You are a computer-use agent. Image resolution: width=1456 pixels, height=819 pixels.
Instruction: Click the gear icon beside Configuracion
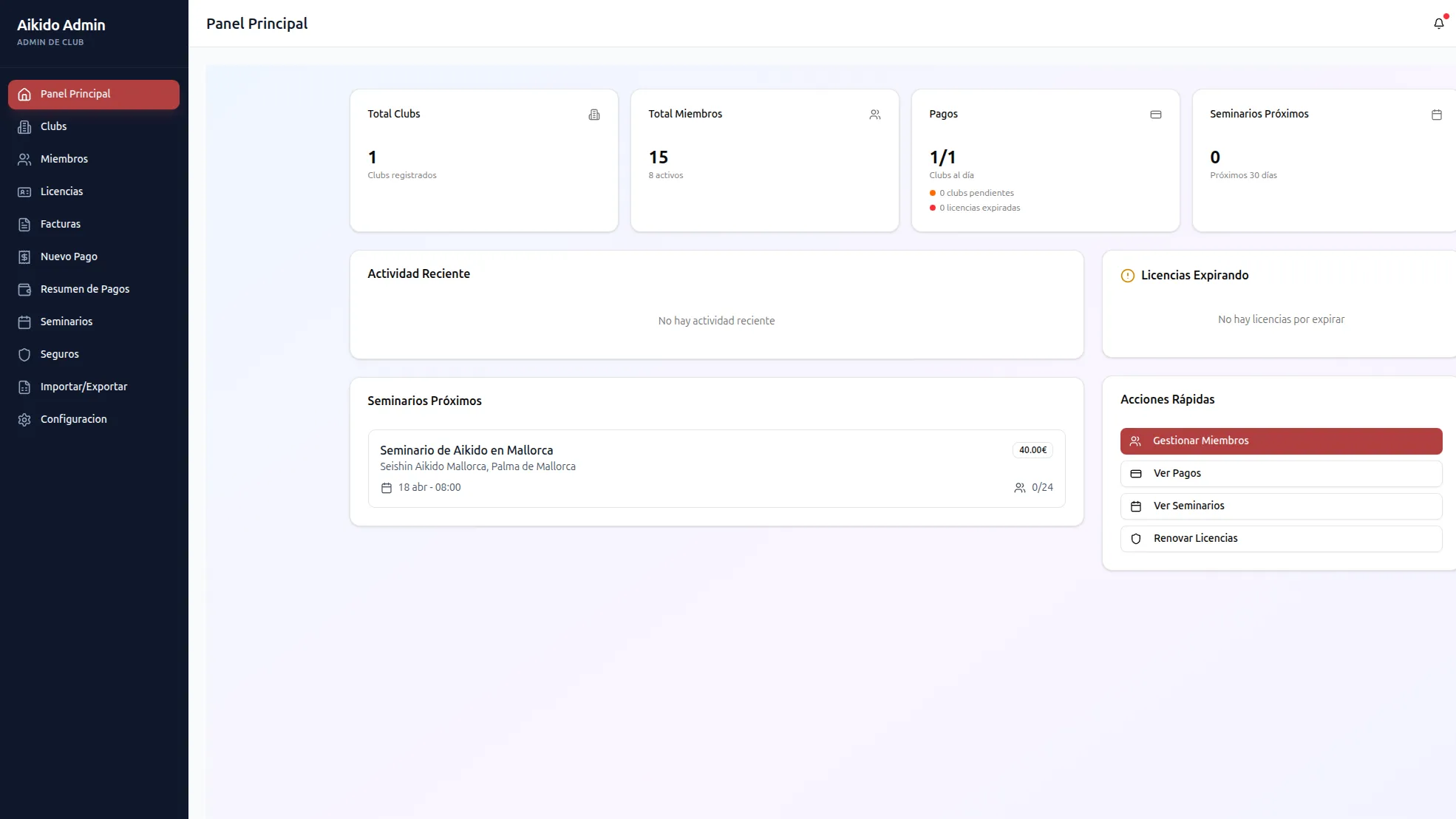pos(24,420)
